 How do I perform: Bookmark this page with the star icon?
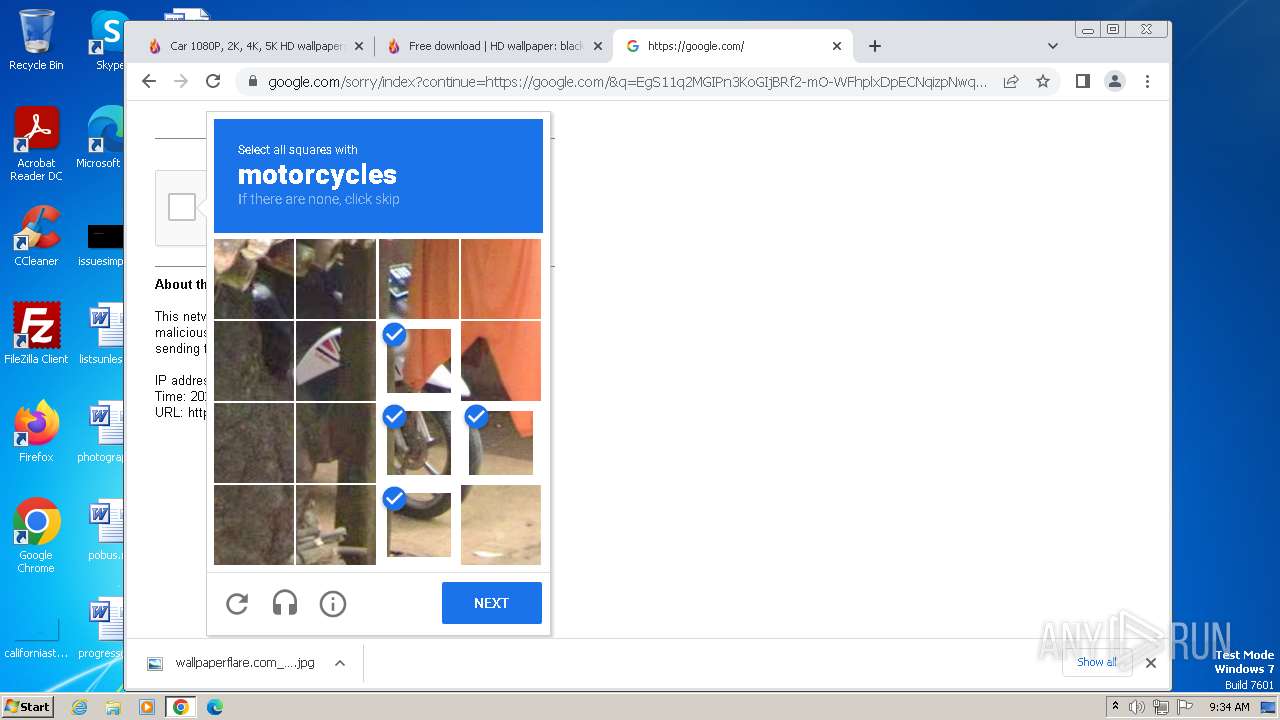click(x=1043, y=82)
